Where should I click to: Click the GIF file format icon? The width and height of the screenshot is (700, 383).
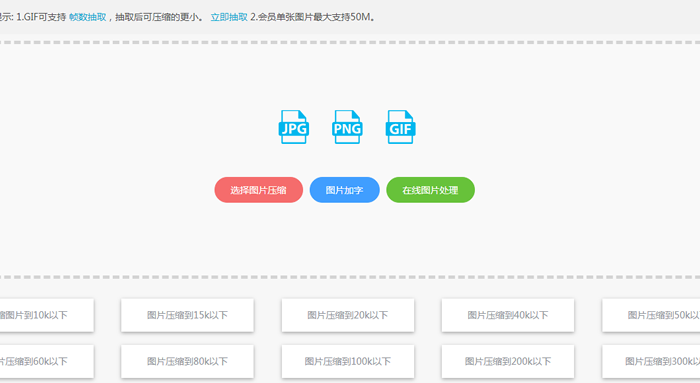400,127
